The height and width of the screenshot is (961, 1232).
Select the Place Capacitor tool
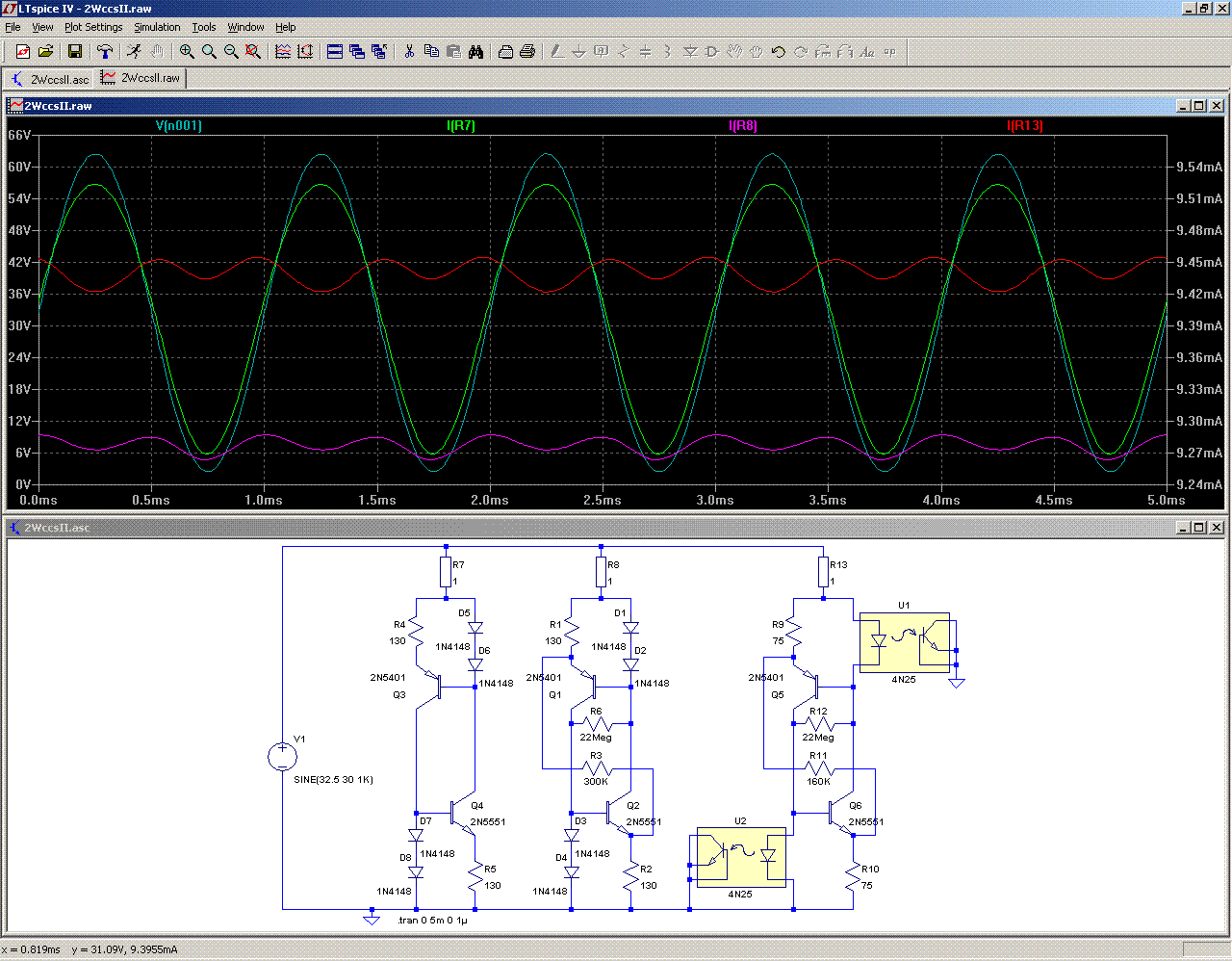646,52
